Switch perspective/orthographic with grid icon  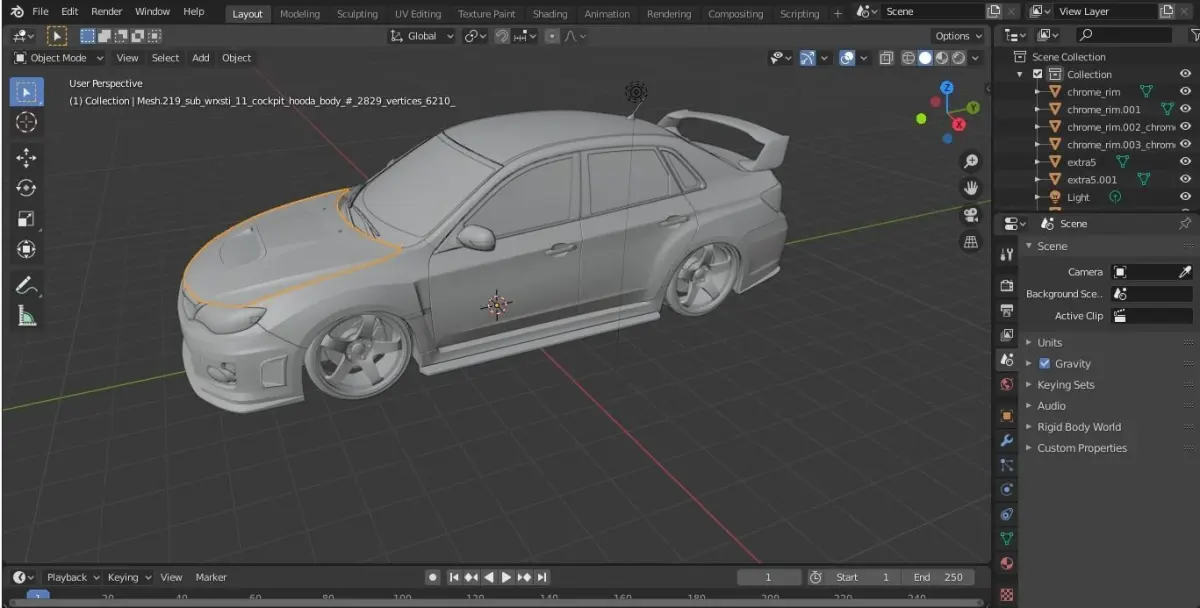coord(970,241)
